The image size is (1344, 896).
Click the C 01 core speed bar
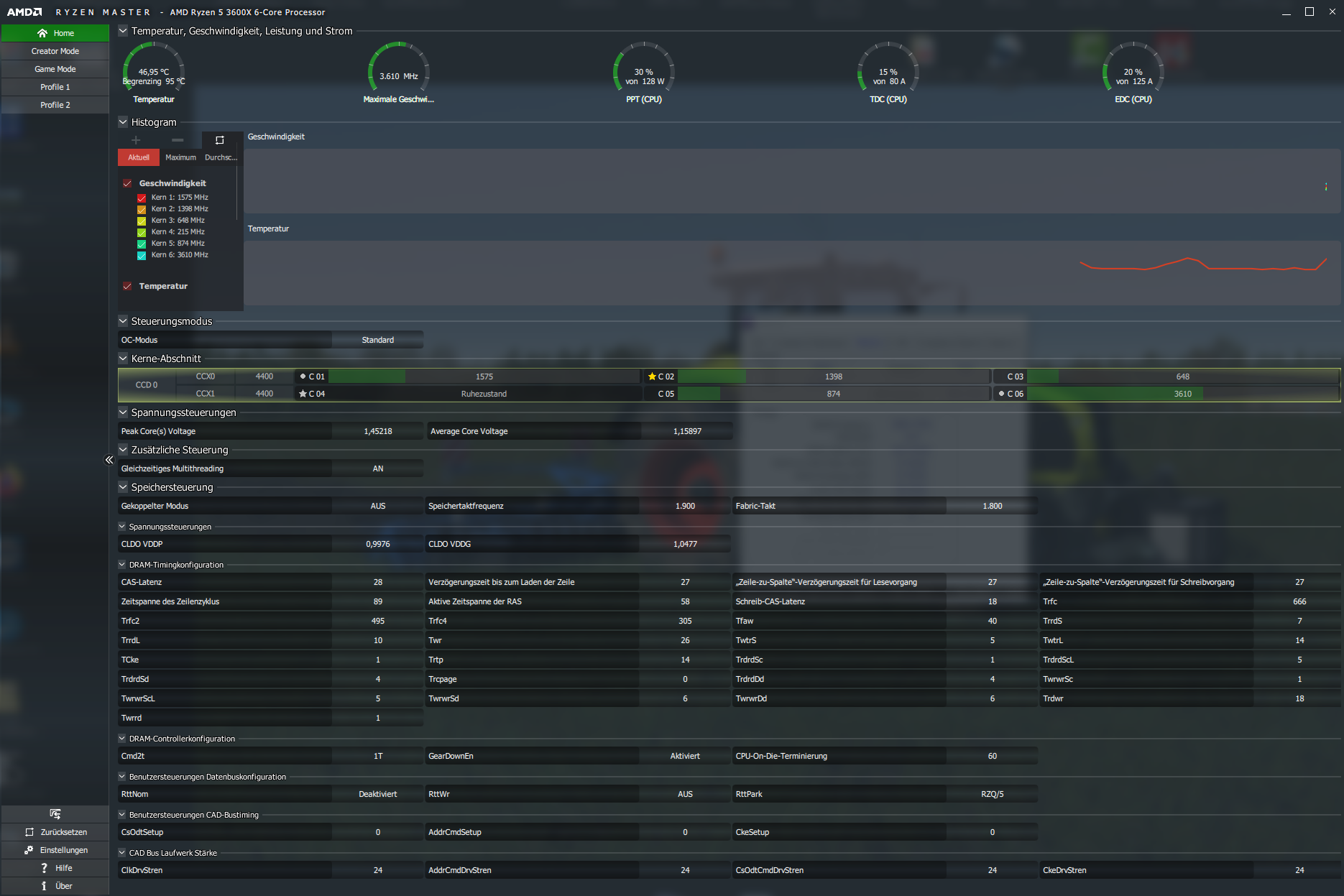pyautogui.click(x=484, y=377)
